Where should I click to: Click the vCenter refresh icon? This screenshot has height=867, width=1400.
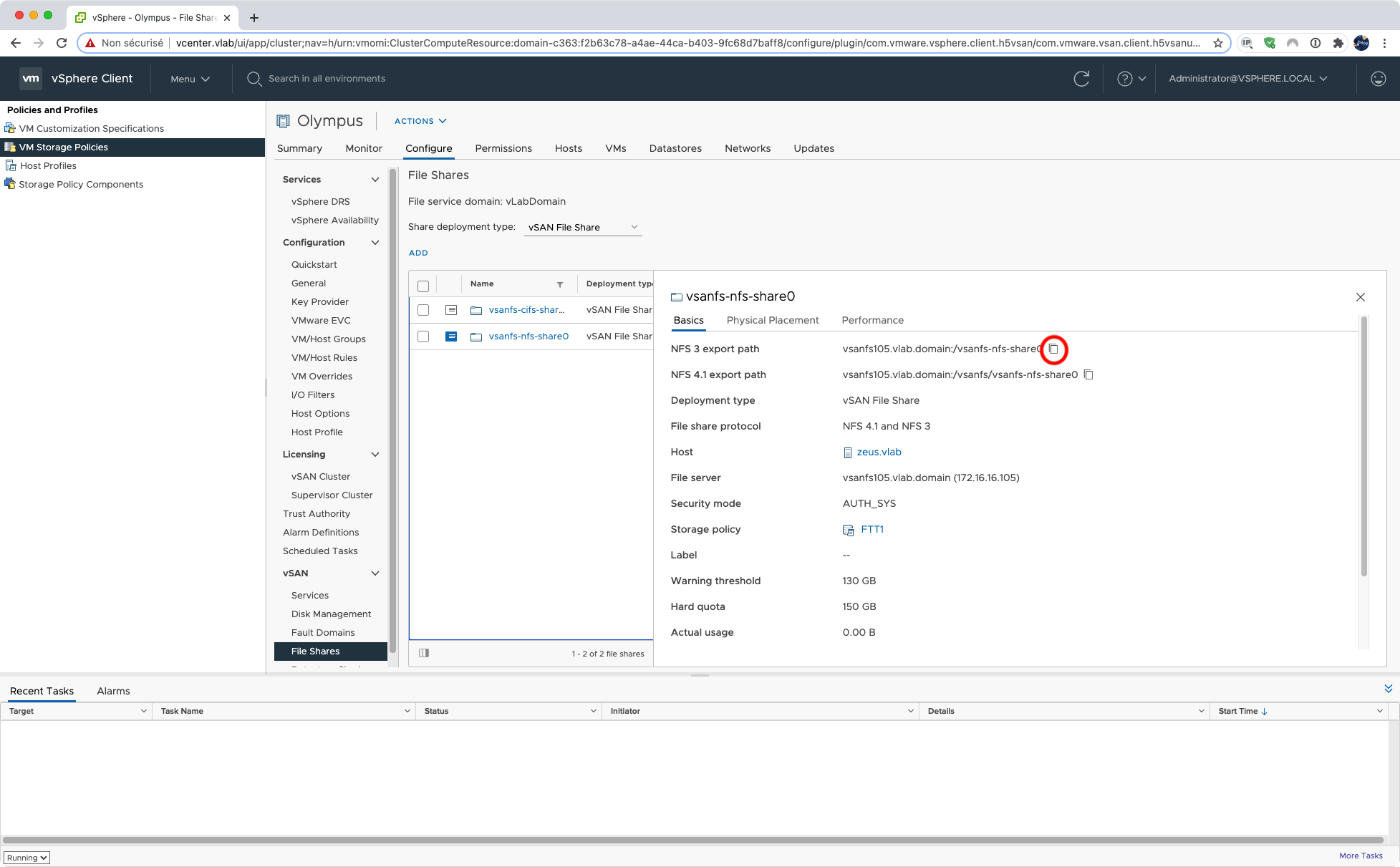pos(1081,79)
